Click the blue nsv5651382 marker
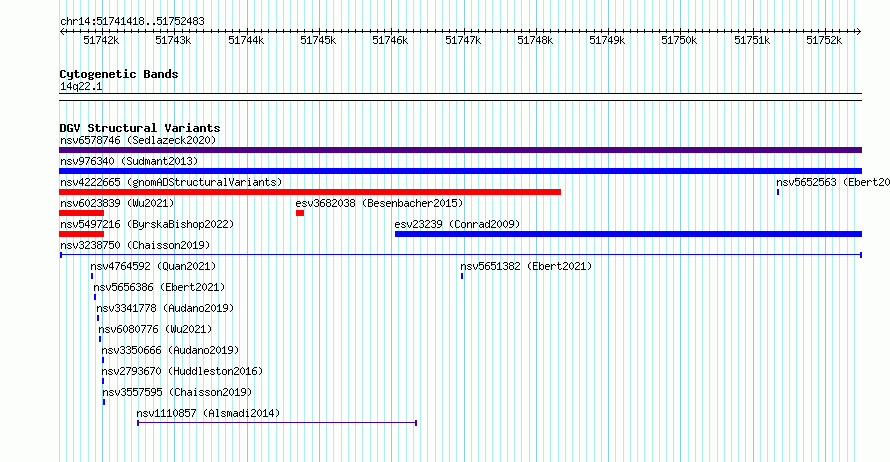This screenshot has width=890, height=462. click(462, 276)
